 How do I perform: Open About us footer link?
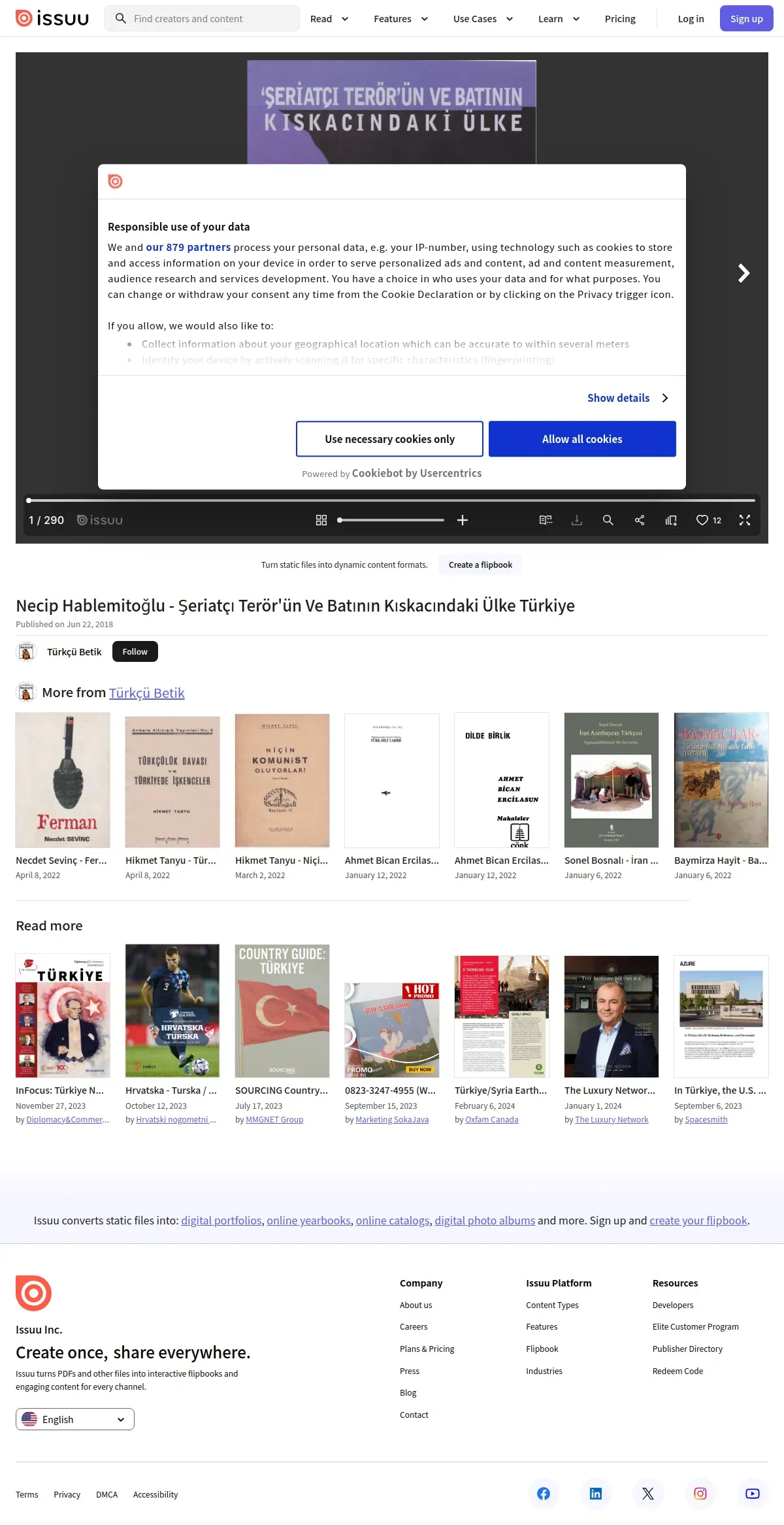pyautogui.click(x=416, y=1305)
